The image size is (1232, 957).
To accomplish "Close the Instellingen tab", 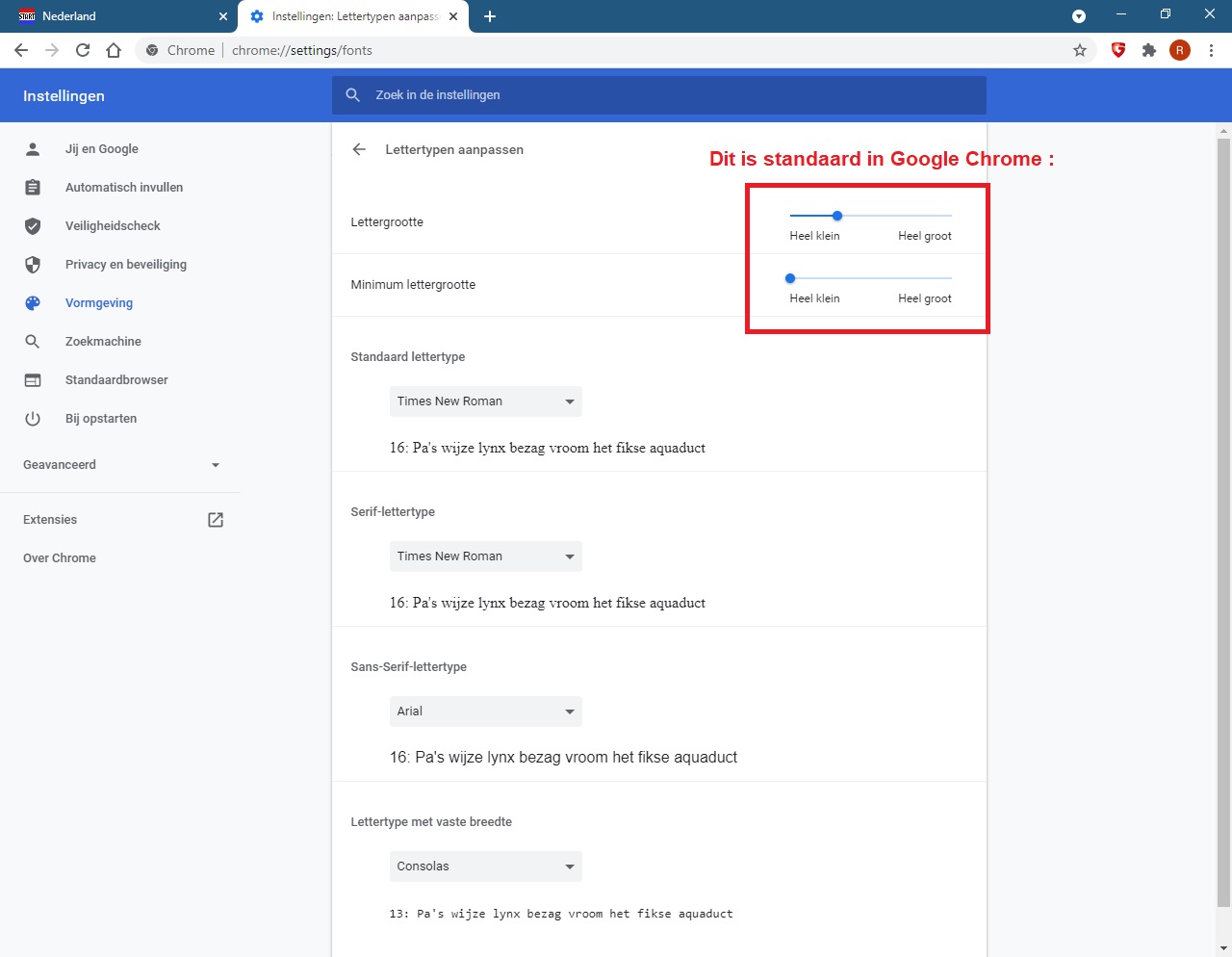I will (x=453, y=16).
